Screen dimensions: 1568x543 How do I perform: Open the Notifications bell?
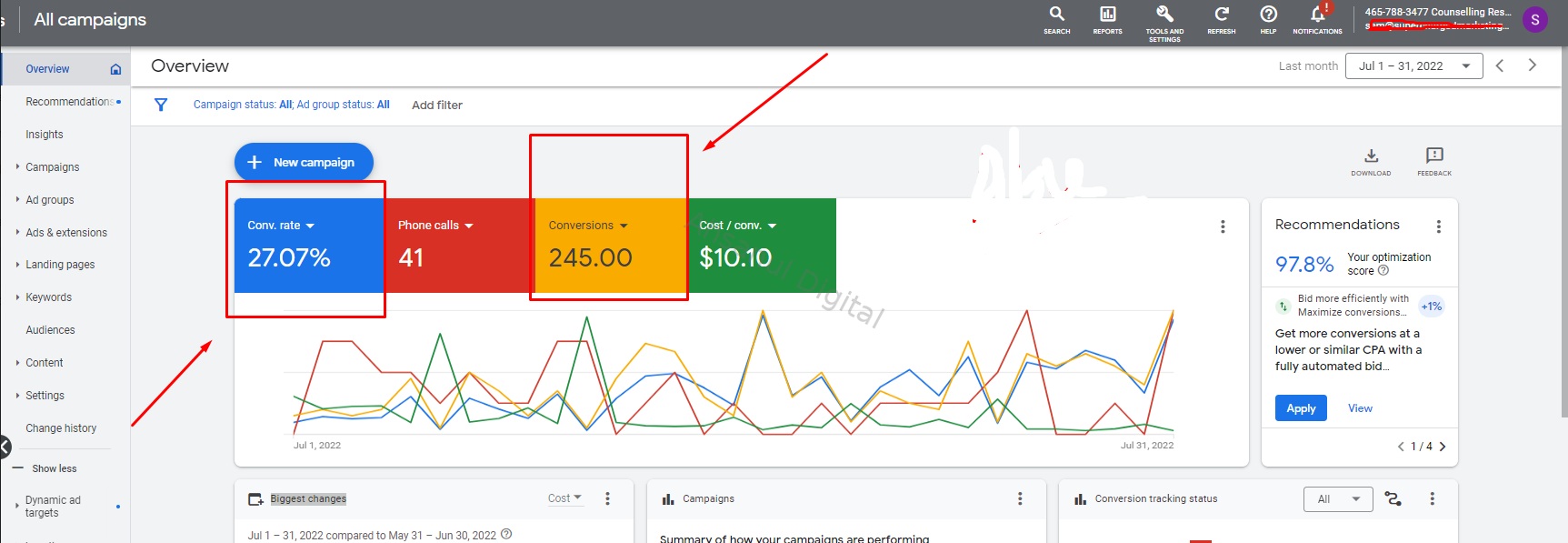pos(1317,19)
